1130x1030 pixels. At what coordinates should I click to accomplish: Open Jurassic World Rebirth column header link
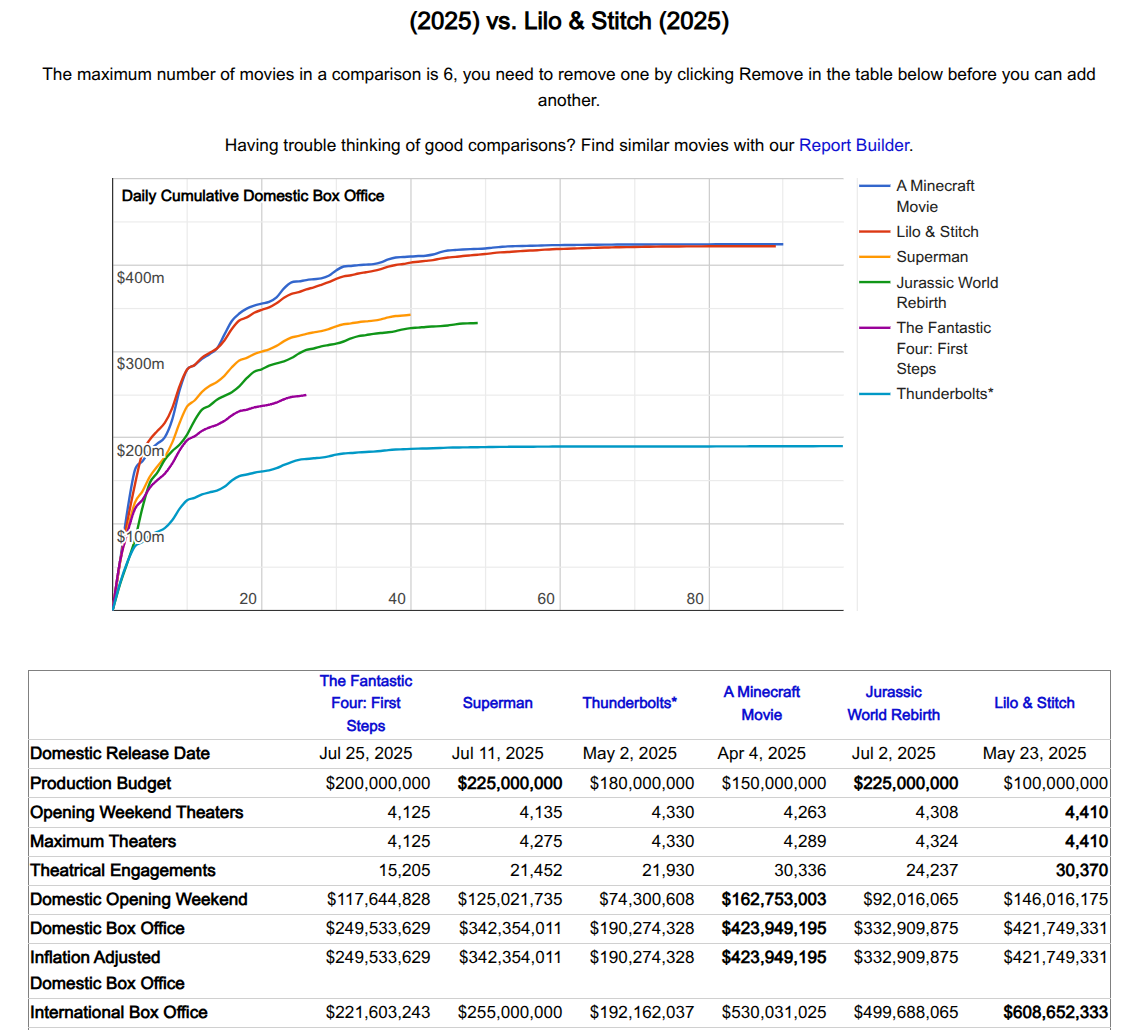tap(894, 703)
